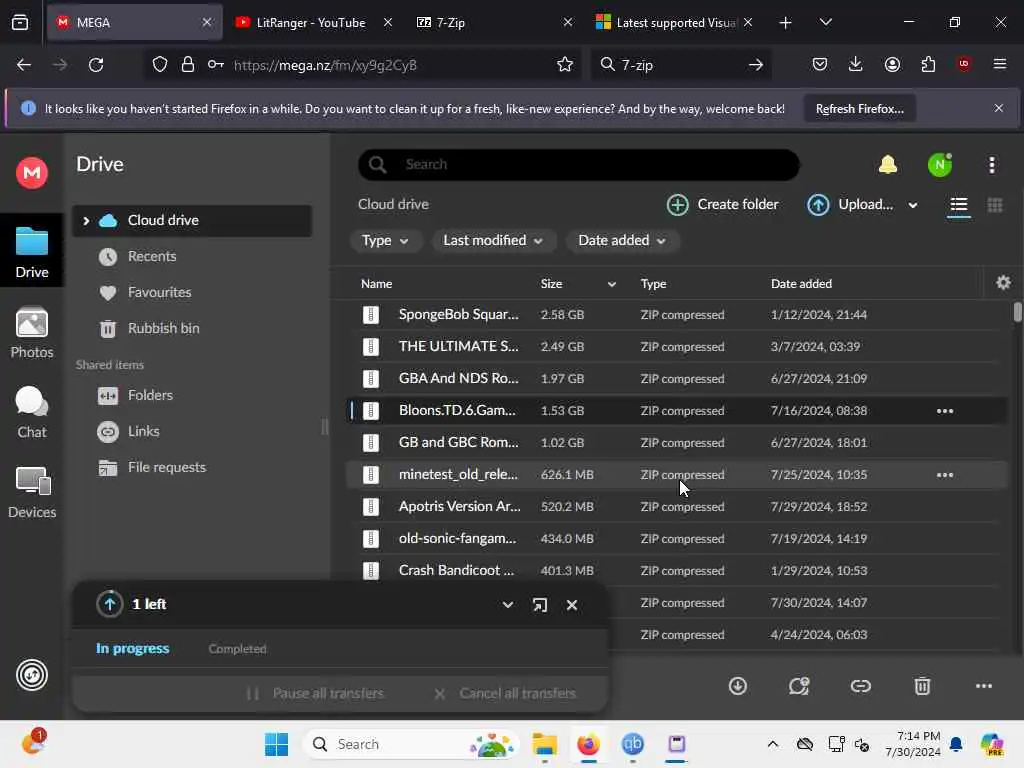Open the Last modified filter dropdown
The height and width of the screenshot is (768, 1024).
pyautogui.click(x=493, y=240)
